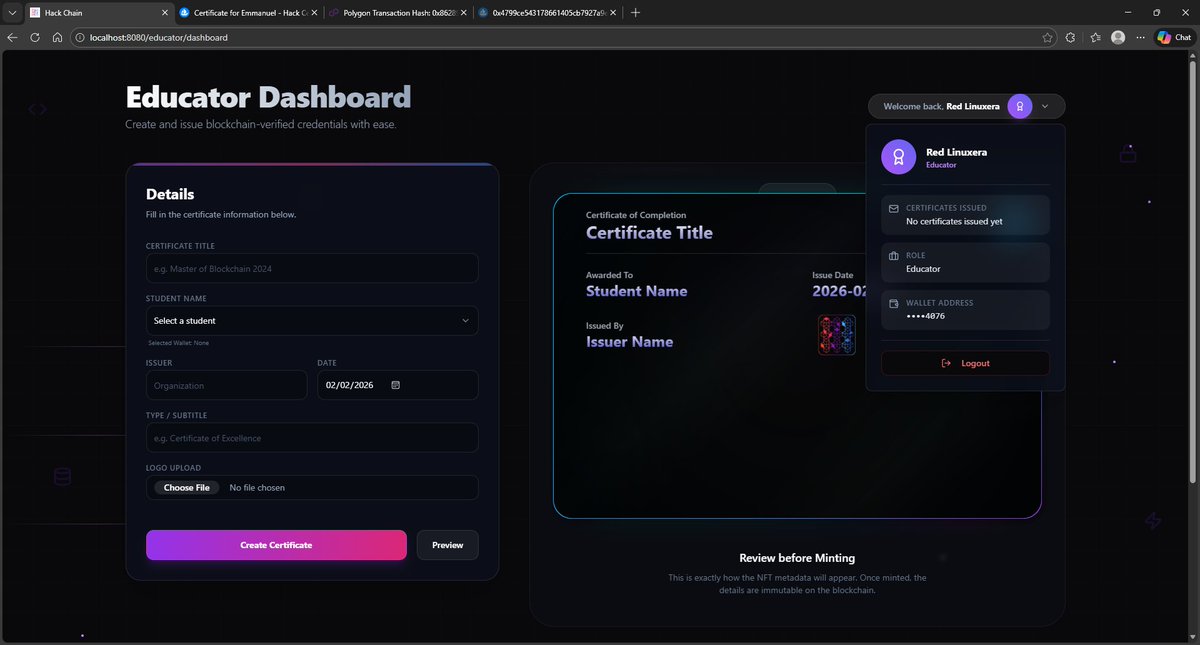Open browser extensions puzzle icon
This screenshot has height=645, width=1200.
(x=1071, y=37)
